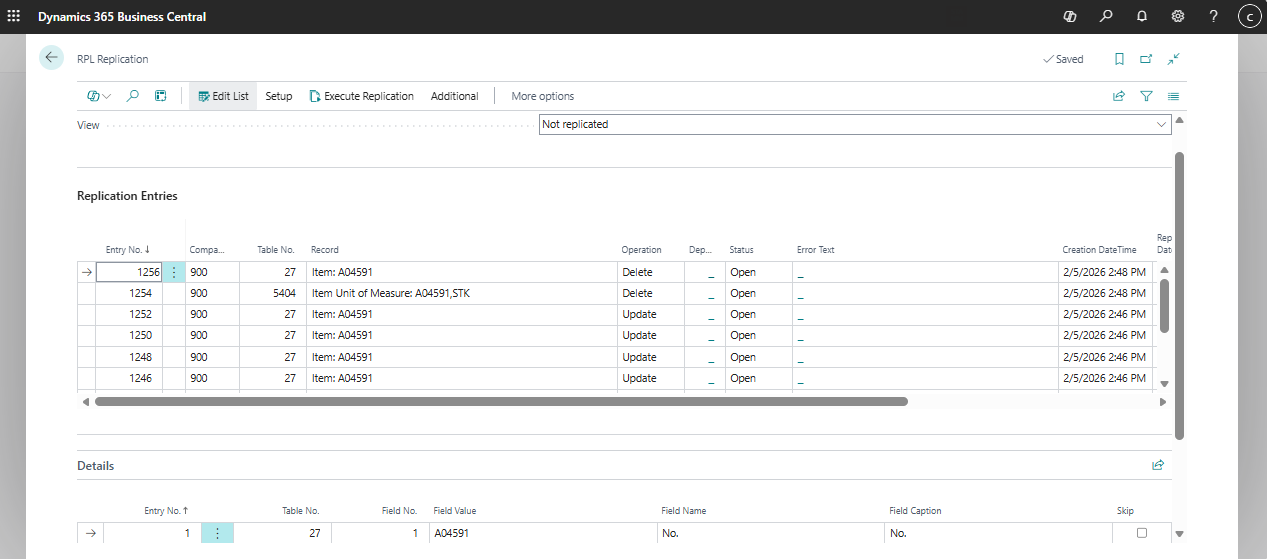Show row options for entry 1256

coord(174,272)
